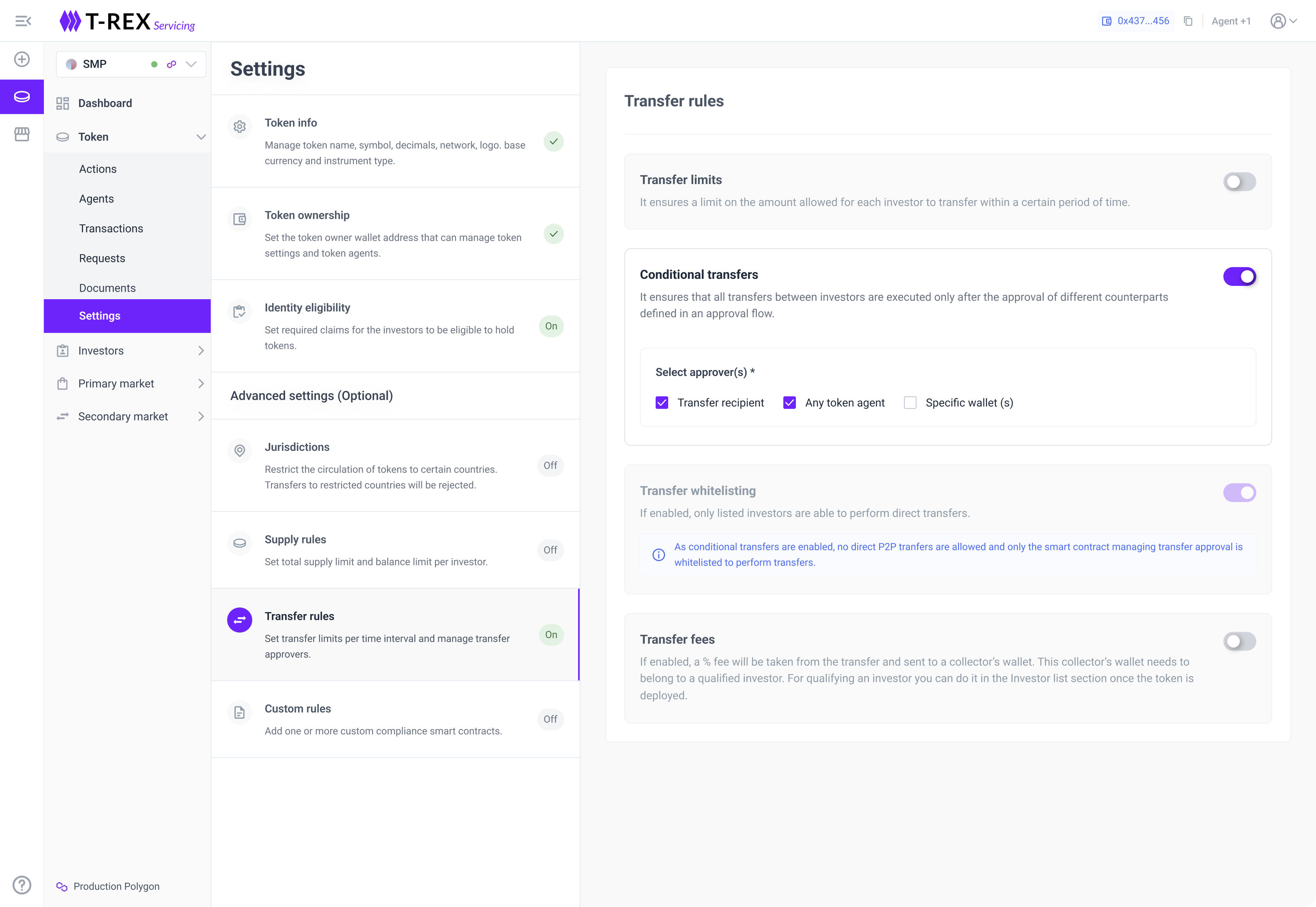Viewport: 1316px width, 907px height.
Task: Click the Agent +1 role label
Action: pyautogui.click(x=1231, y=21)
